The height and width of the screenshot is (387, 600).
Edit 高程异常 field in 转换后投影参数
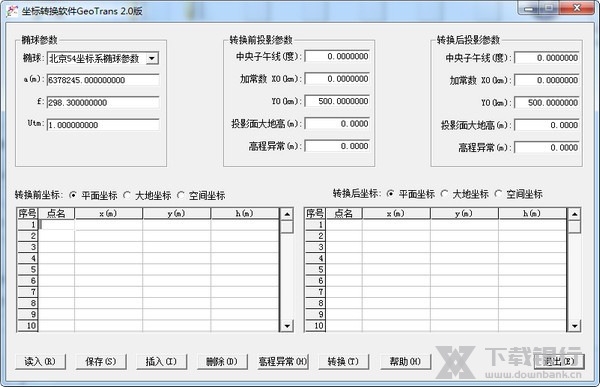point(547,148)
